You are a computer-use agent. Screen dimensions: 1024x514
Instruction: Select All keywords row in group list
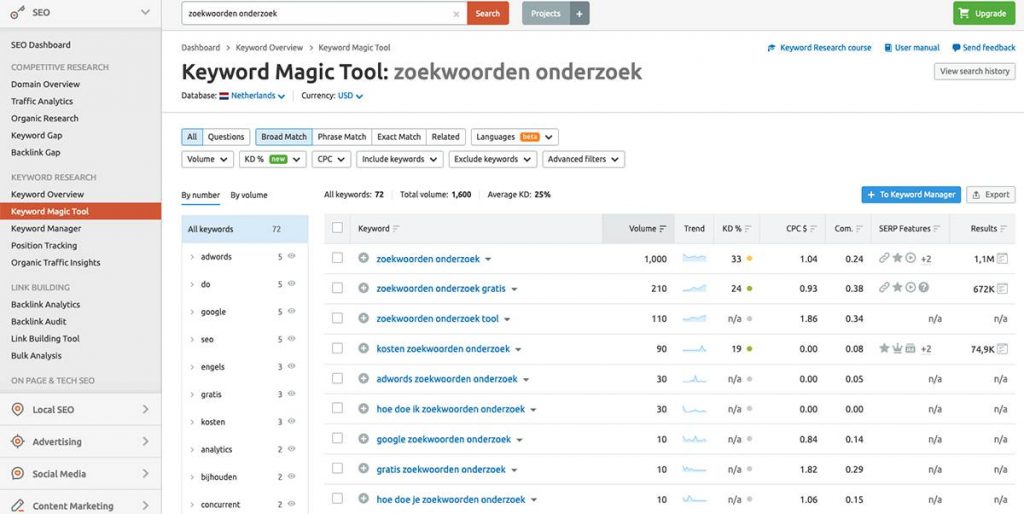[245, 229]
